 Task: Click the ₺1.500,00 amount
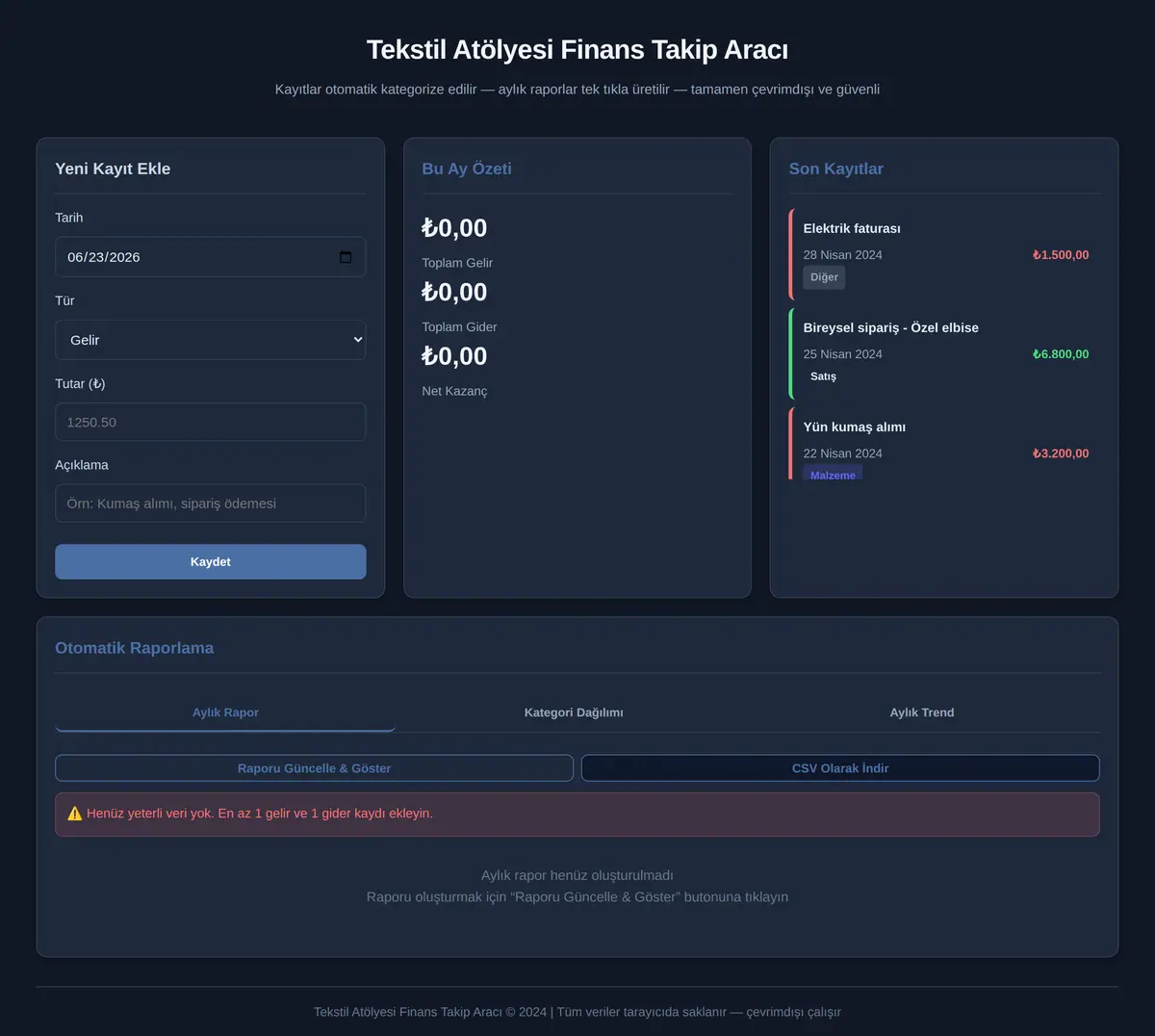[1061, 255]
